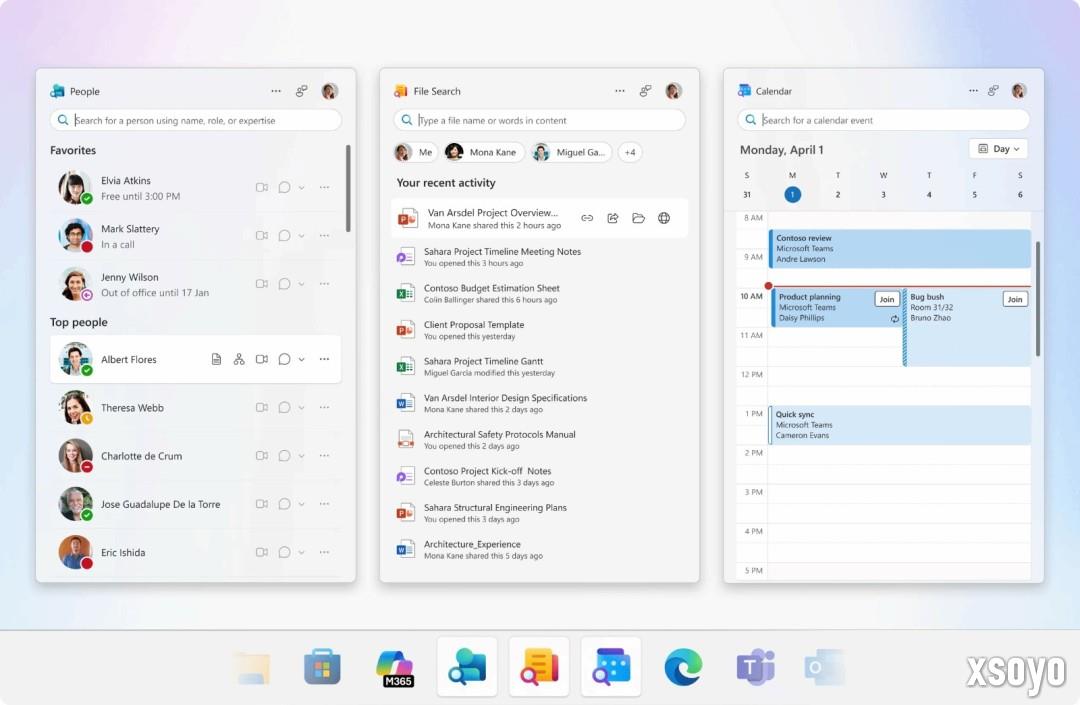
Task: Open Calendar panel more options menu
Action: (x=973, y=90)
